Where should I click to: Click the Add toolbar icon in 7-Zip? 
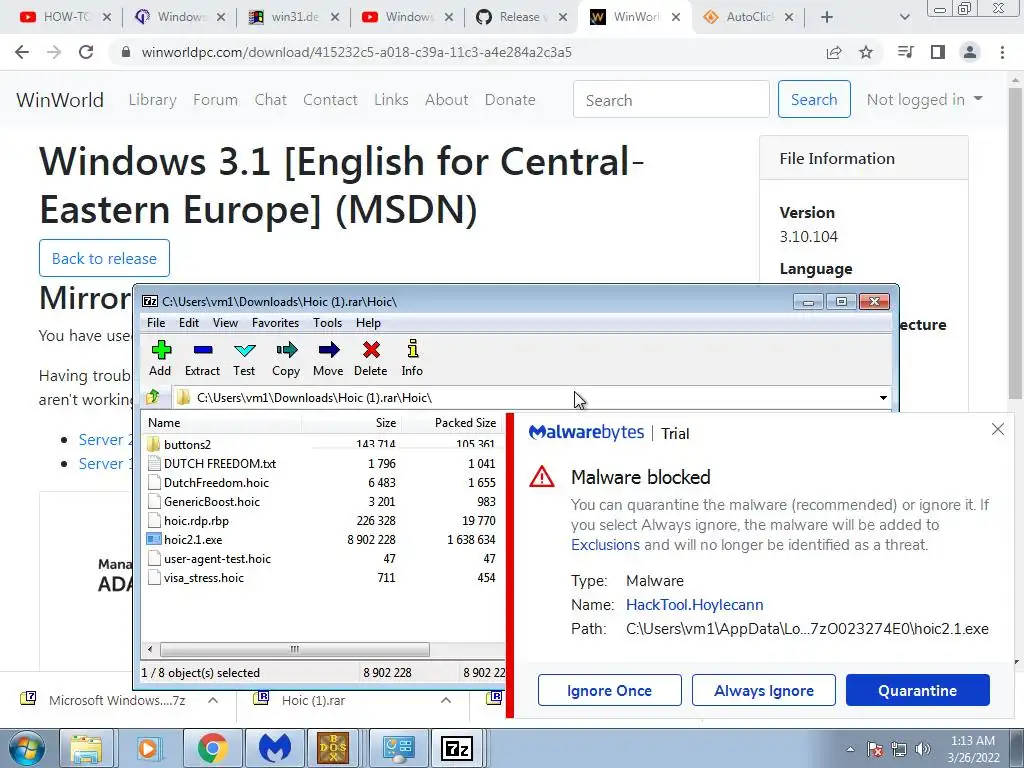pos(161,357)
